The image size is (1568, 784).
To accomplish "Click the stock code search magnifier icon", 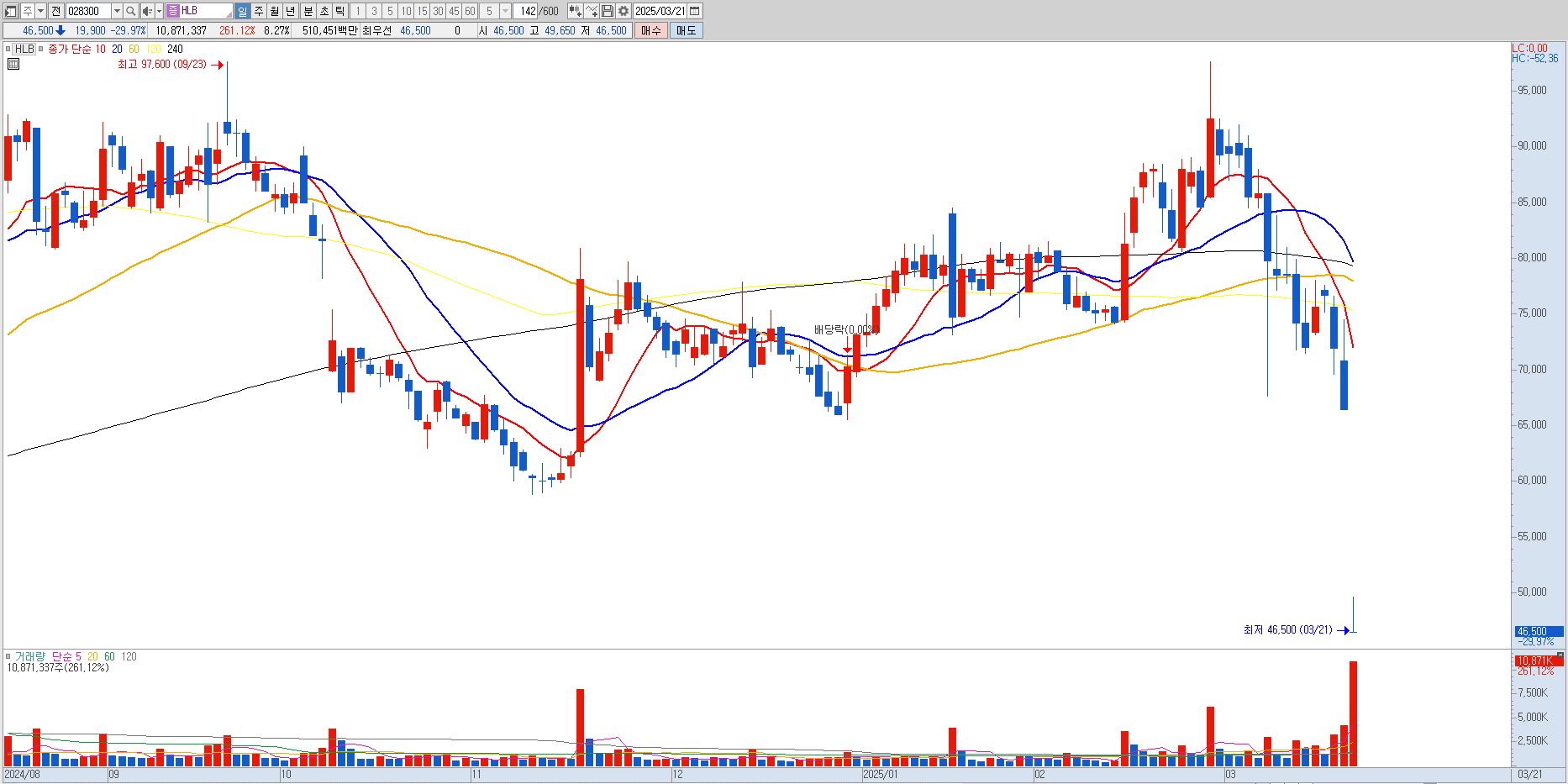I will (x=130, y=11).
